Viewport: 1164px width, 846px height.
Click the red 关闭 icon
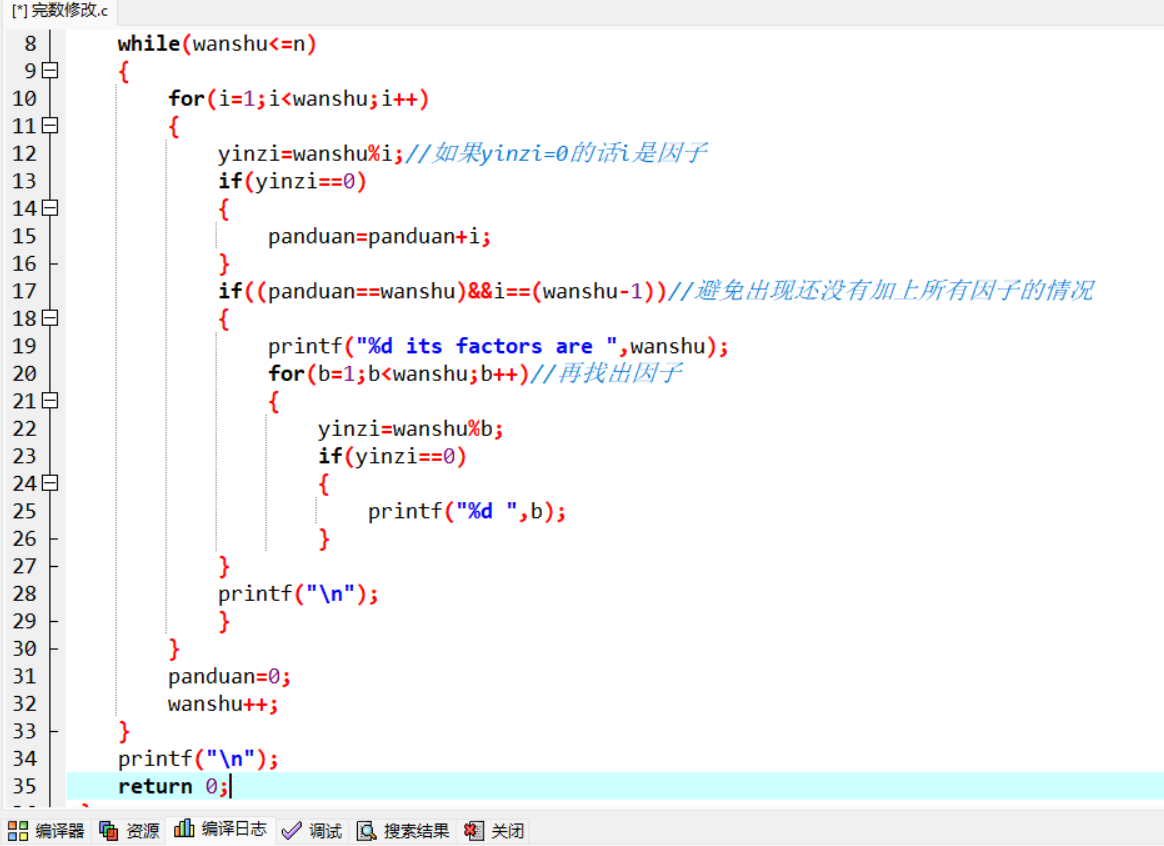click(x=474, y=830)
